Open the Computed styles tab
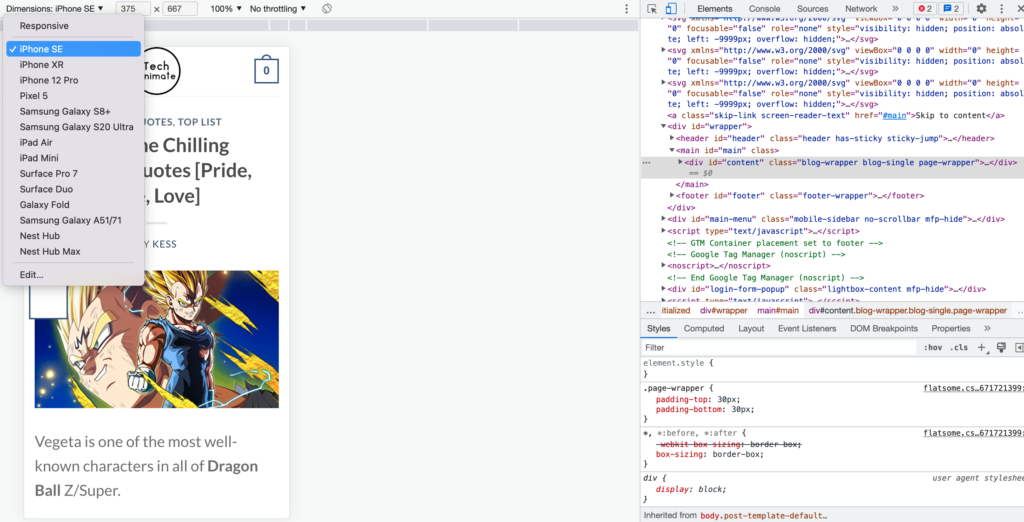Image resolution: width=1024 pixels, height=522 pixels. click(703, 328)
